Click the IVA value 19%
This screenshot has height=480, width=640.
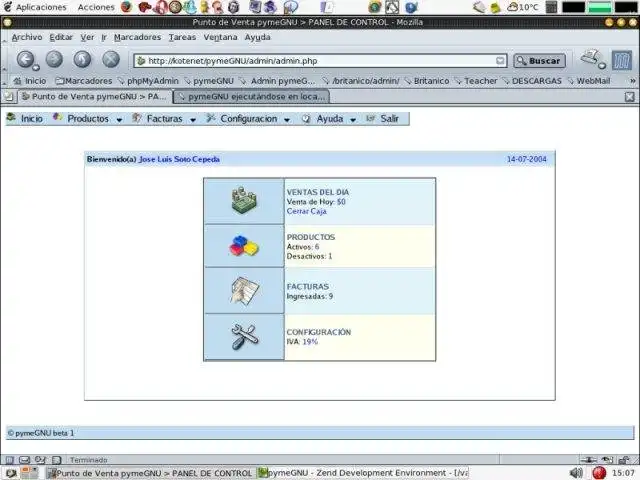[x=310, y=342]
